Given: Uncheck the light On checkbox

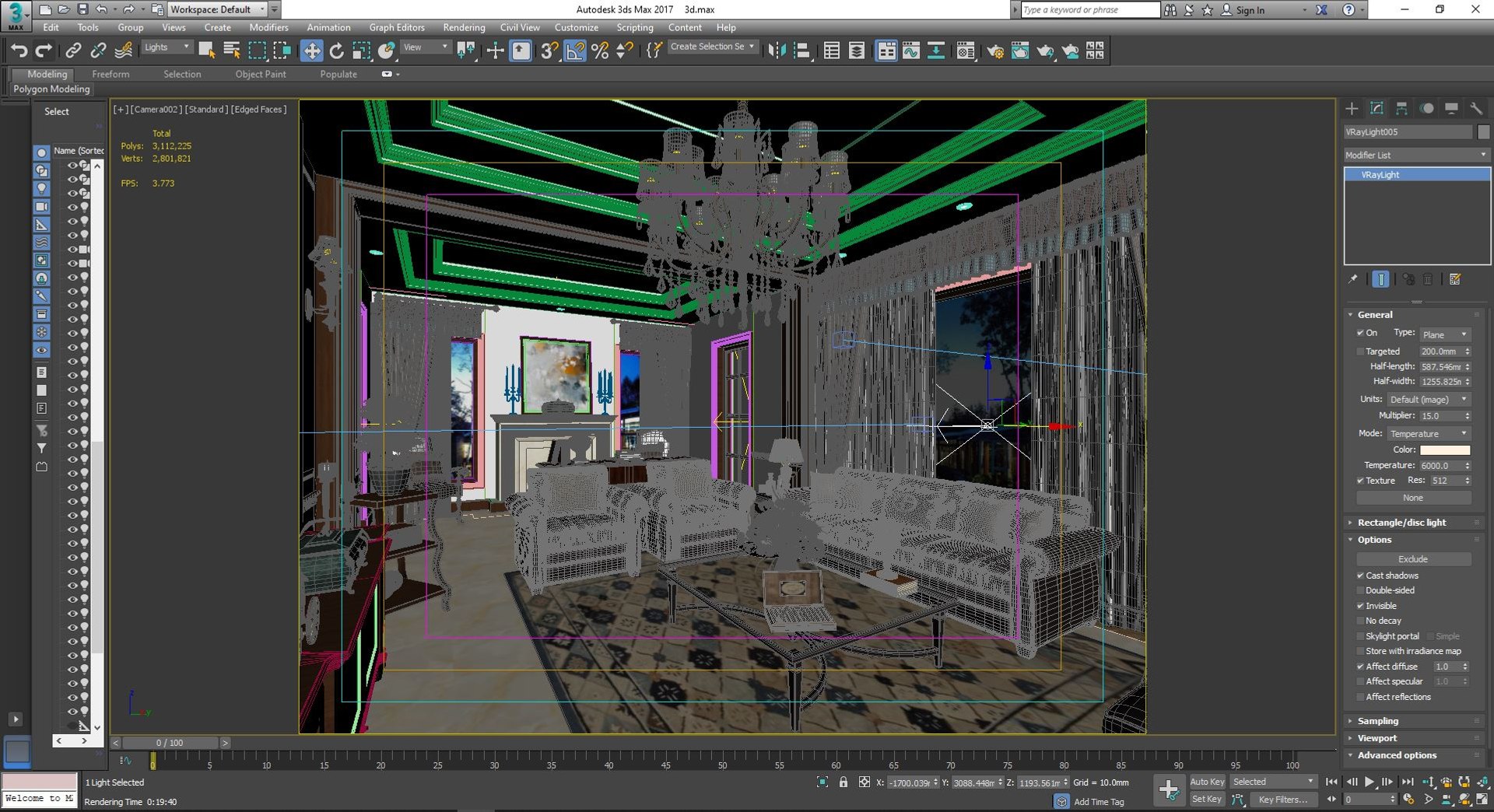Looking at the screenshot, I should click(x=1360, y=333).
